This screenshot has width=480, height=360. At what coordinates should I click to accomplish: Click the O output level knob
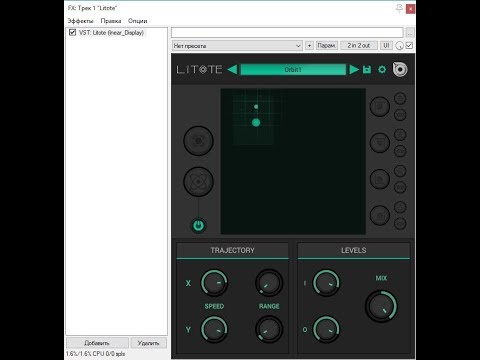point(326,330)
